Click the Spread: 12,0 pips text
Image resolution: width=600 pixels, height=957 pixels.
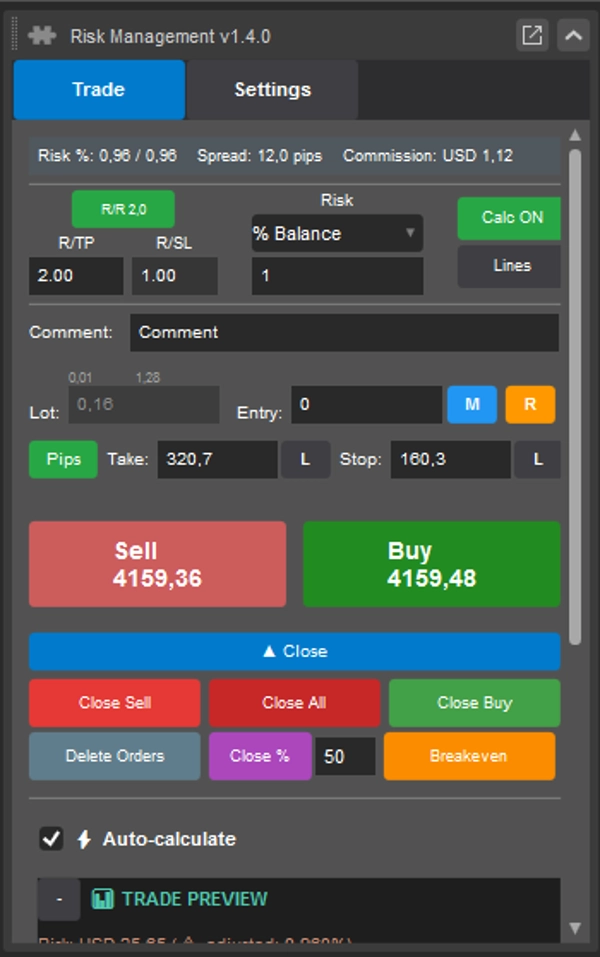(x=259, y=156)
